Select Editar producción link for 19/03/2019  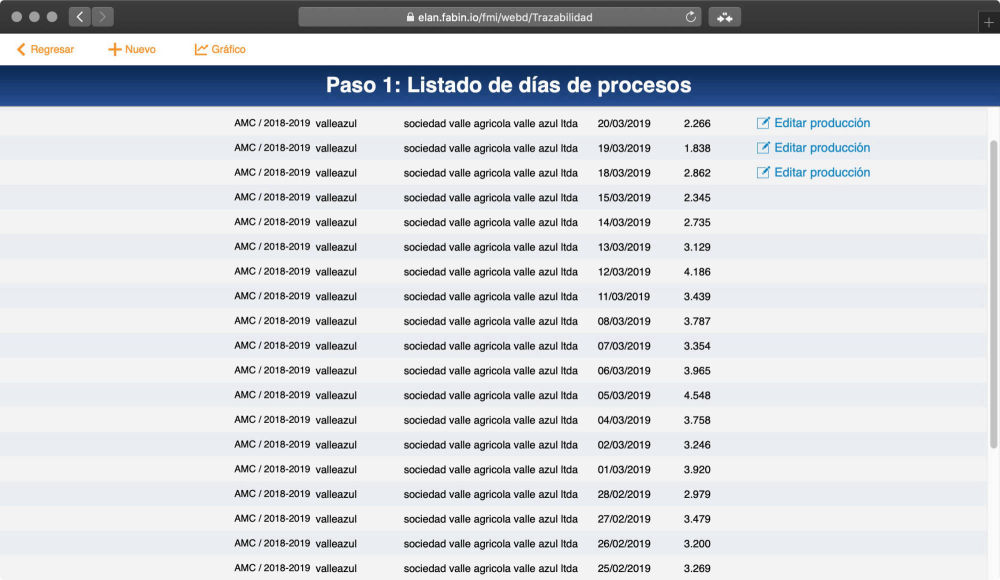tap(822, 148)
